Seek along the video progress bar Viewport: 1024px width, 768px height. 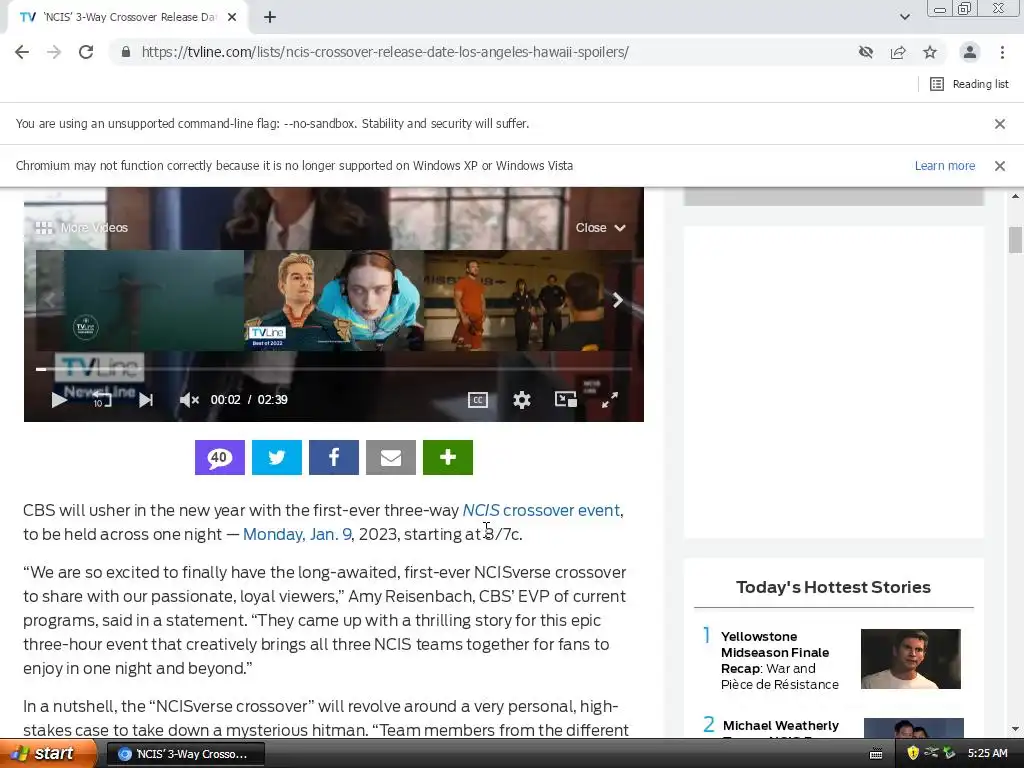[334, 369]
